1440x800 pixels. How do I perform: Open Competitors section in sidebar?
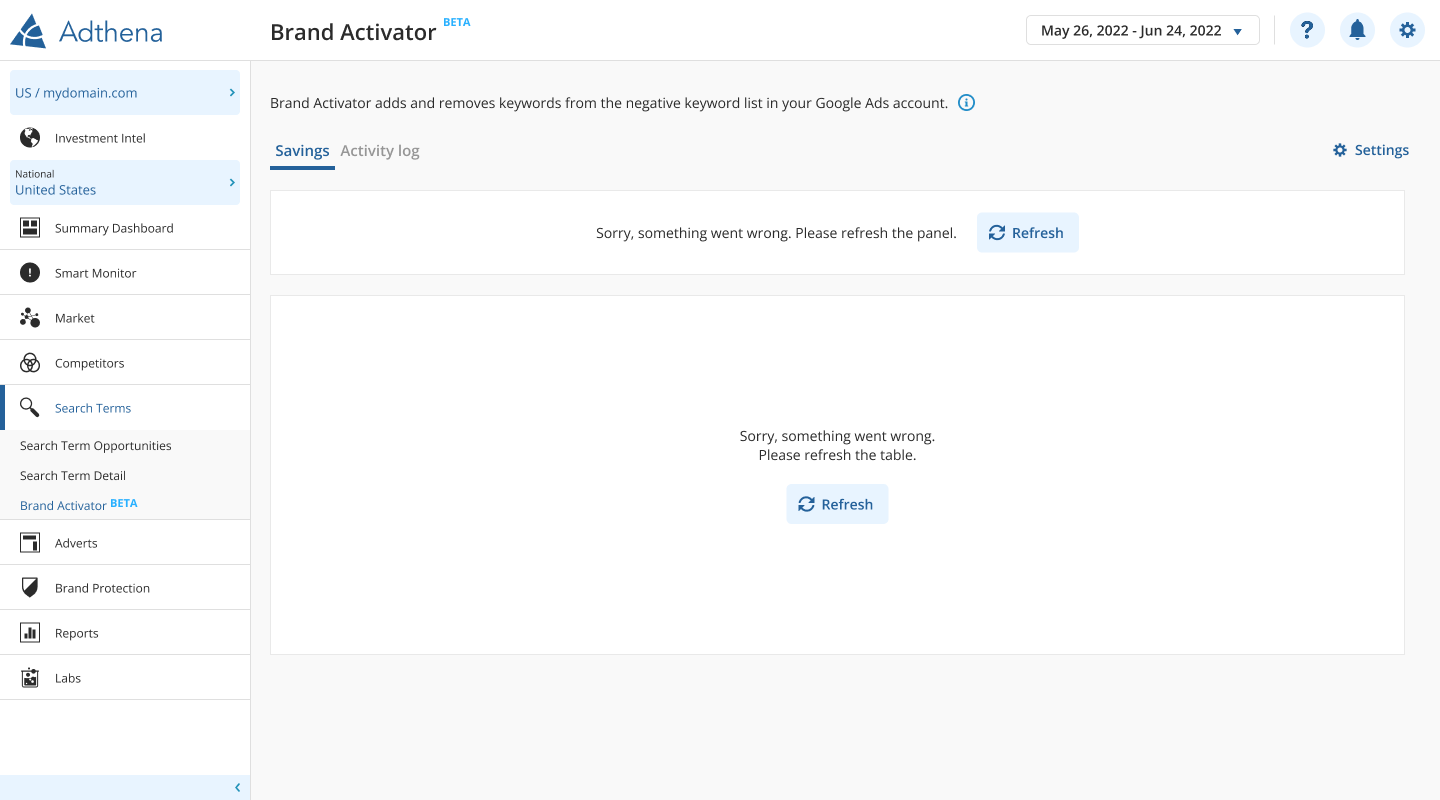89,363
